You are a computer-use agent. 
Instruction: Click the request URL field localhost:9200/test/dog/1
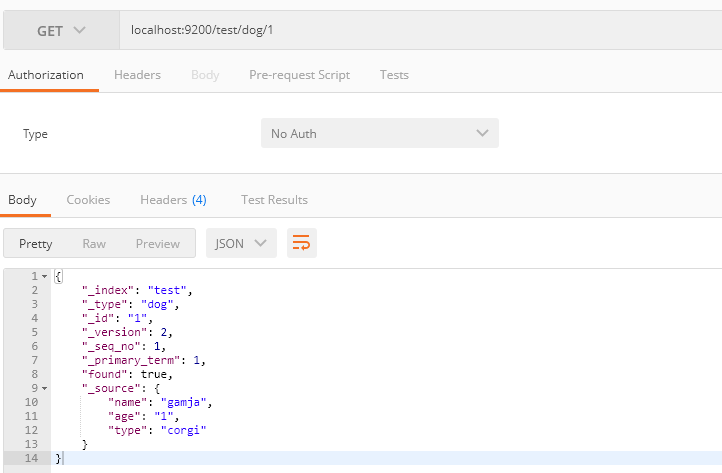[420, 30]
